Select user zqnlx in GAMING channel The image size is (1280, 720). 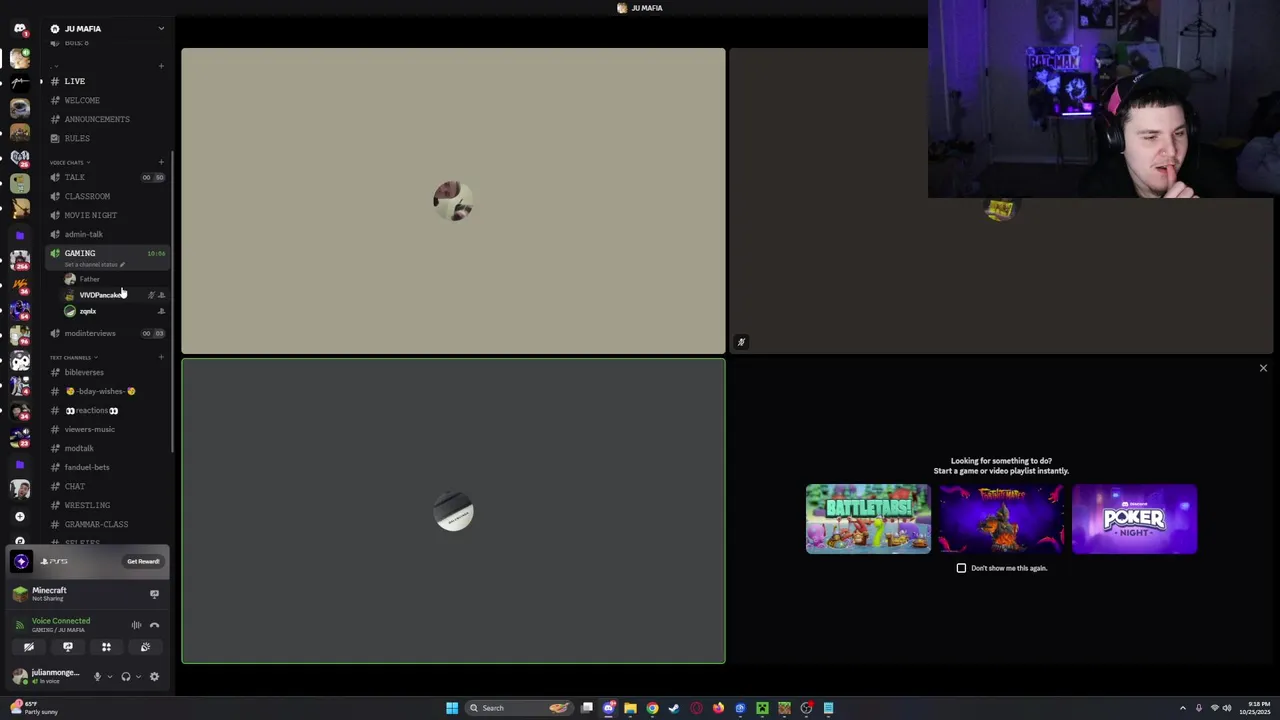tap(113, 311)
